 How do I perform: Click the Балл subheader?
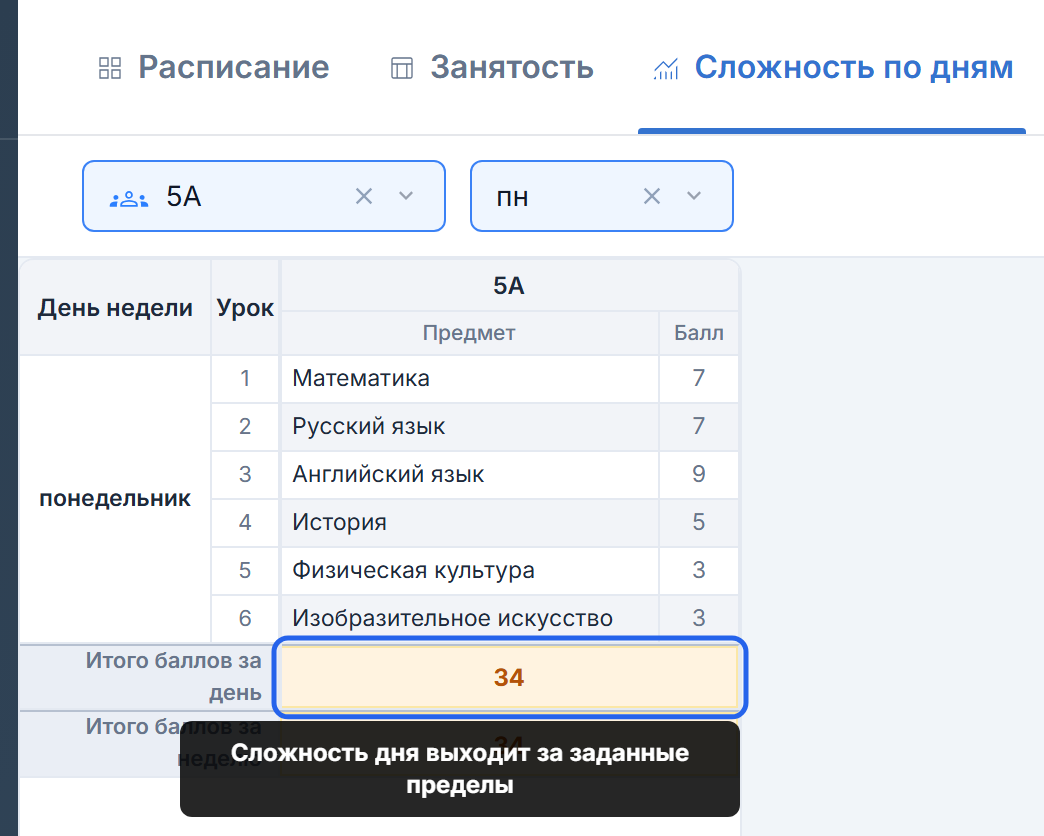click(x=698, y=333)
